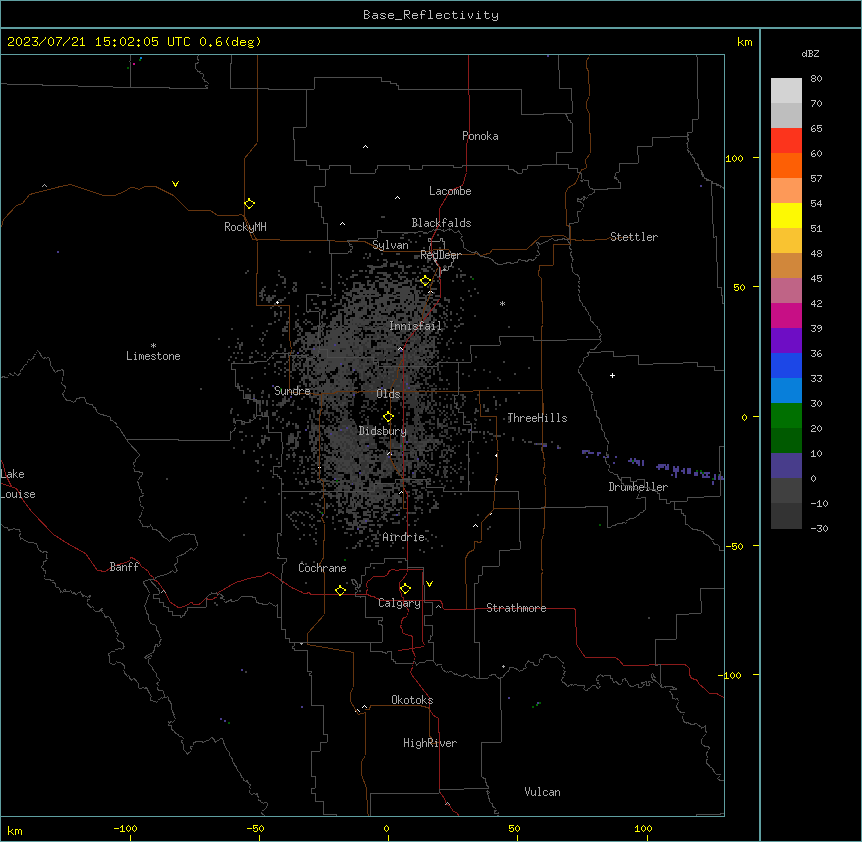Viewport: 862px width, 842px height.
Task: Click the asterisk marker east of Innisfail
Action: 502,303
